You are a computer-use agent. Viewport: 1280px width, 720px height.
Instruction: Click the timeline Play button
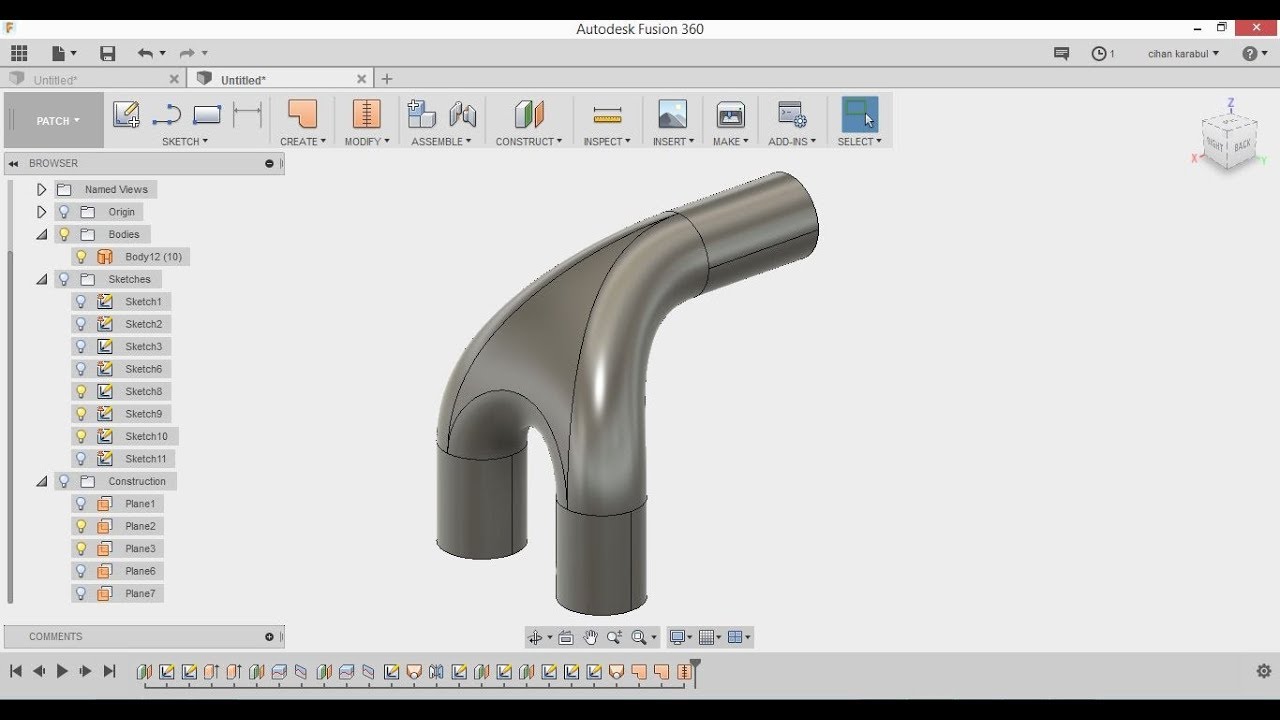pos(62,672)
